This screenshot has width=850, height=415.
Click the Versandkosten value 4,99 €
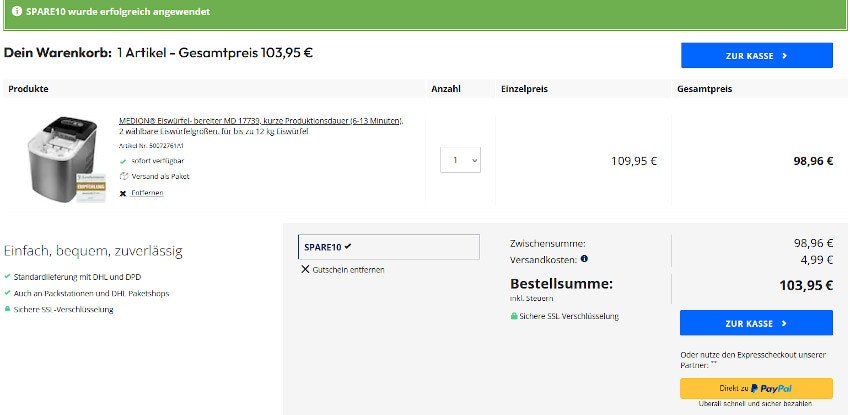click(817, 260)
